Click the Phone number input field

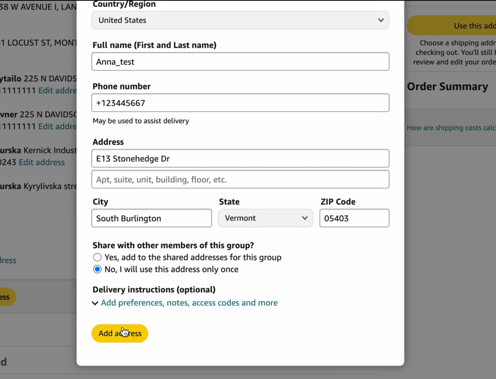pos(240,103)
